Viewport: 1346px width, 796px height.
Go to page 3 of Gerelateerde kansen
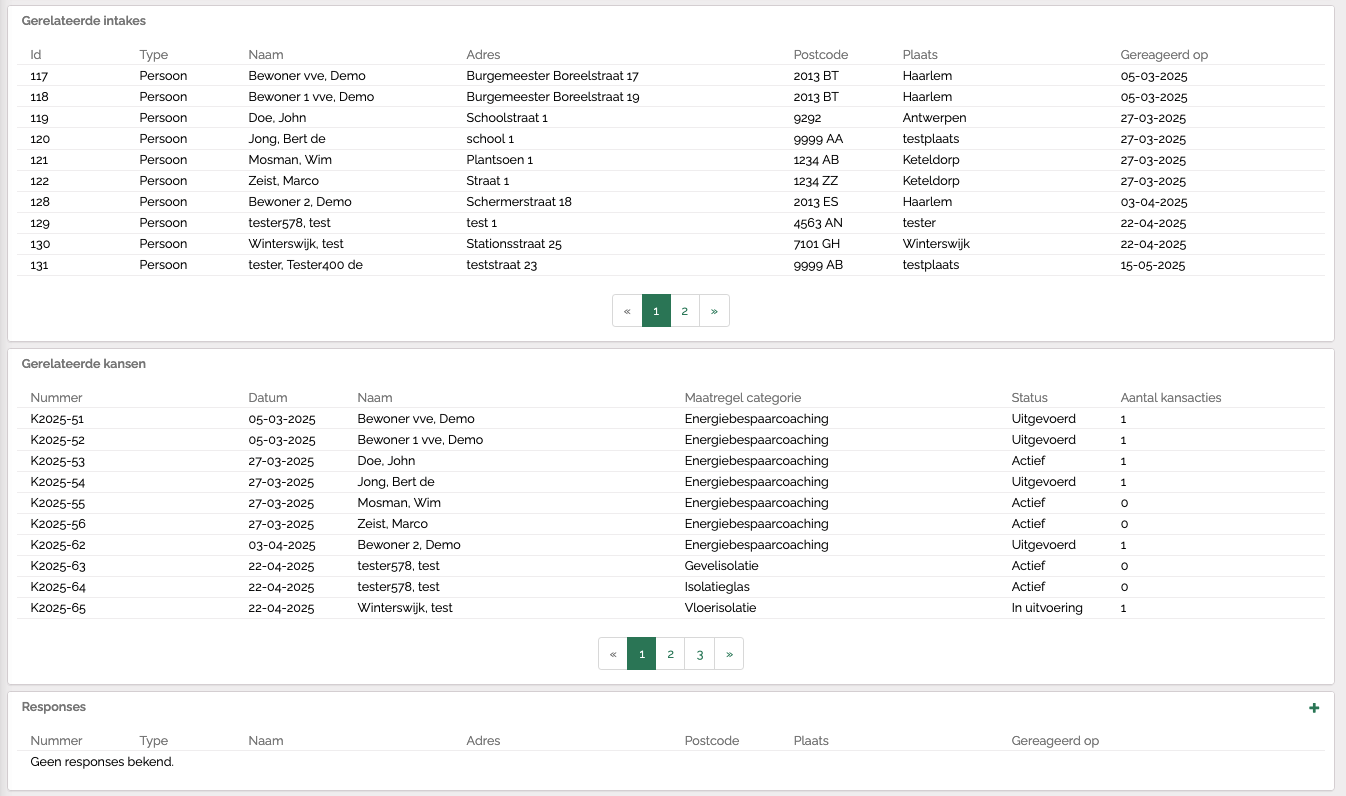click(x=700, y=654)
